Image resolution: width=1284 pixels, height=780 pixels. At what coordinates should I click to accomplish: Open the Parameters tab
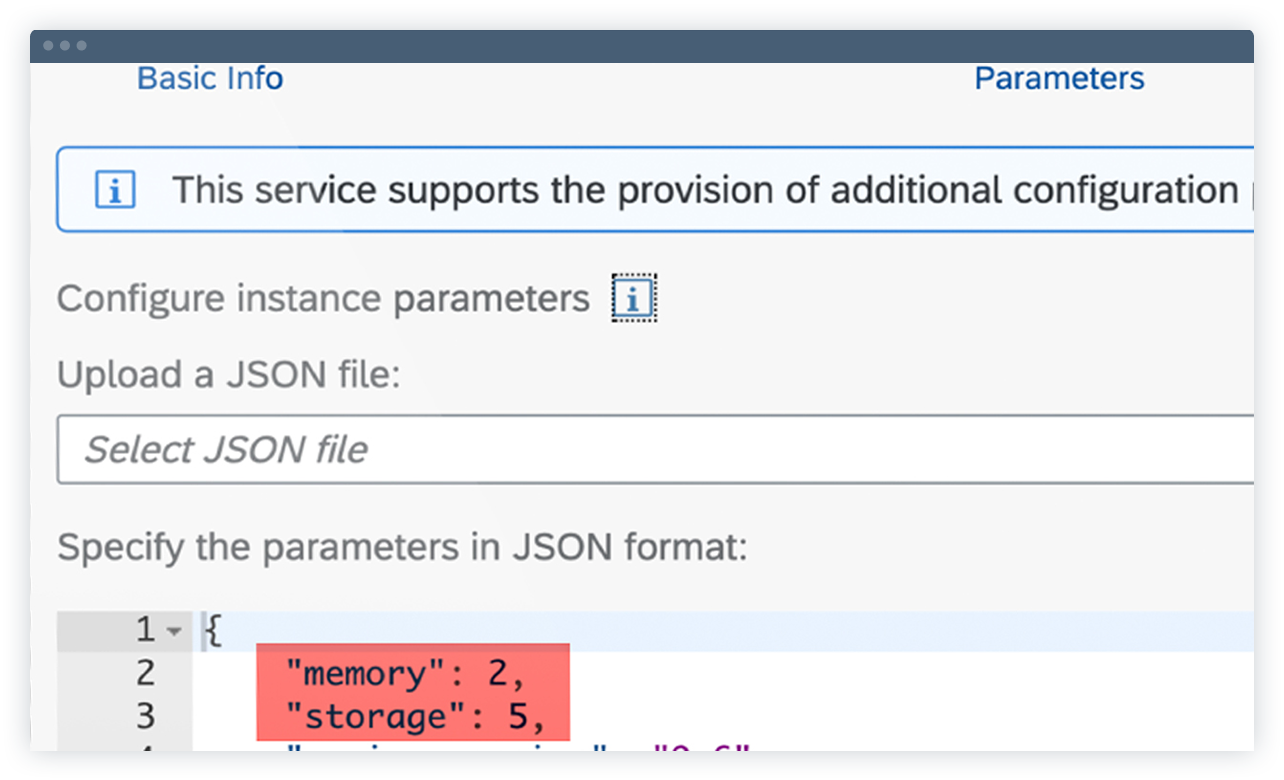point(1058,78)
